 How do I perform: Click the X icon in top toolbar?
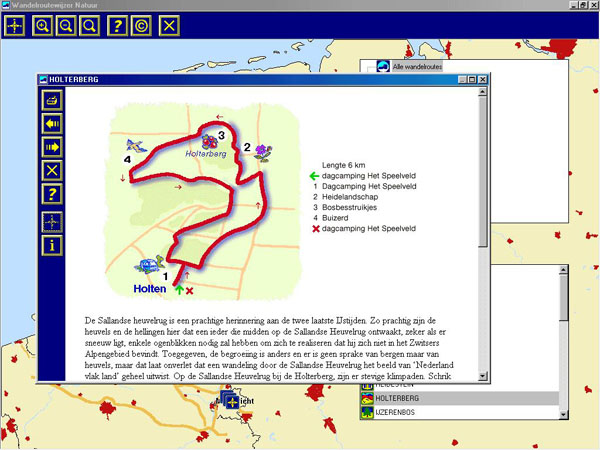point(170,25)
